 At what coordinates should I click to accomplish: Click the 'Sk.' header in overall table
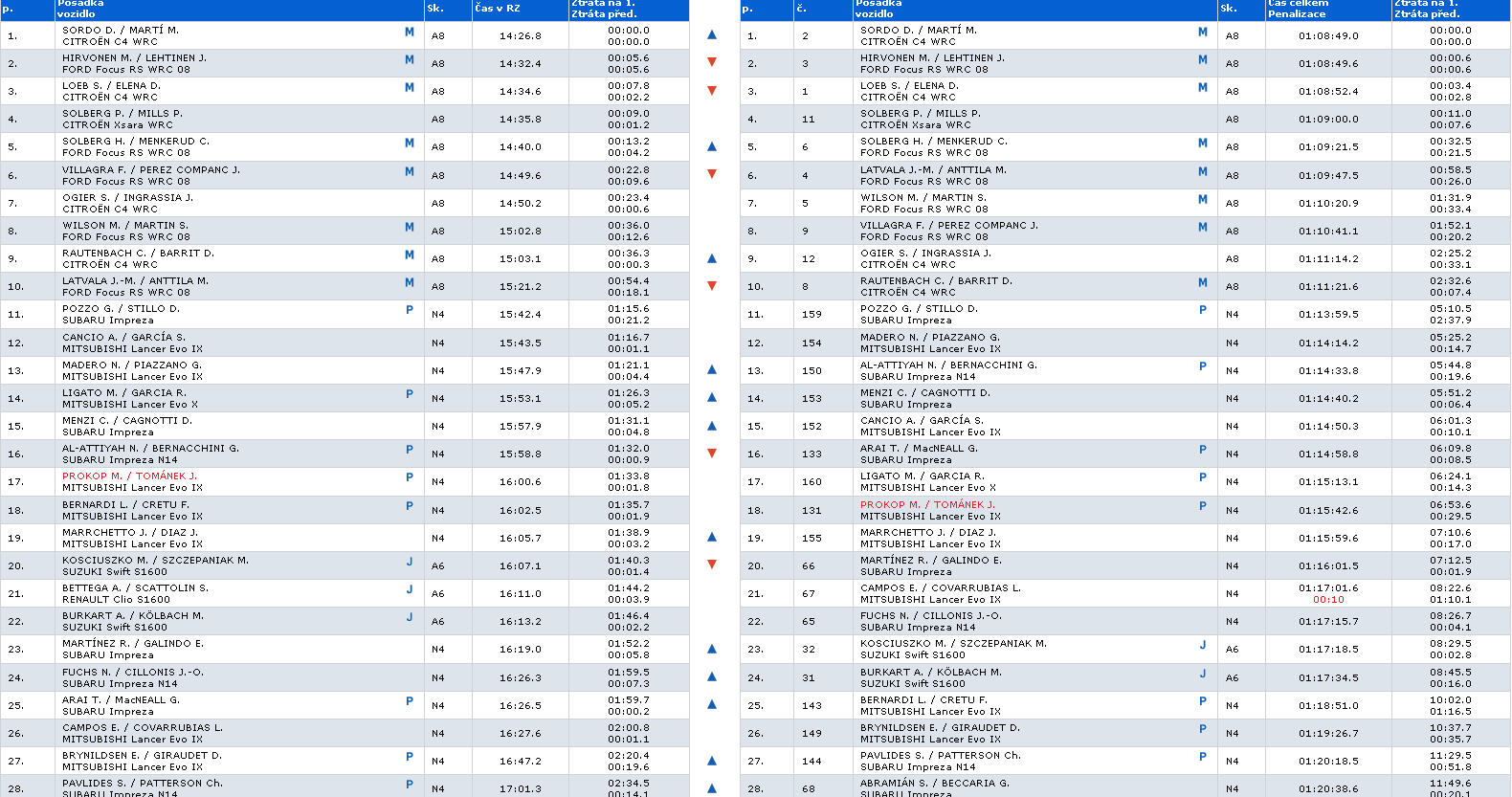[1228, 9]
